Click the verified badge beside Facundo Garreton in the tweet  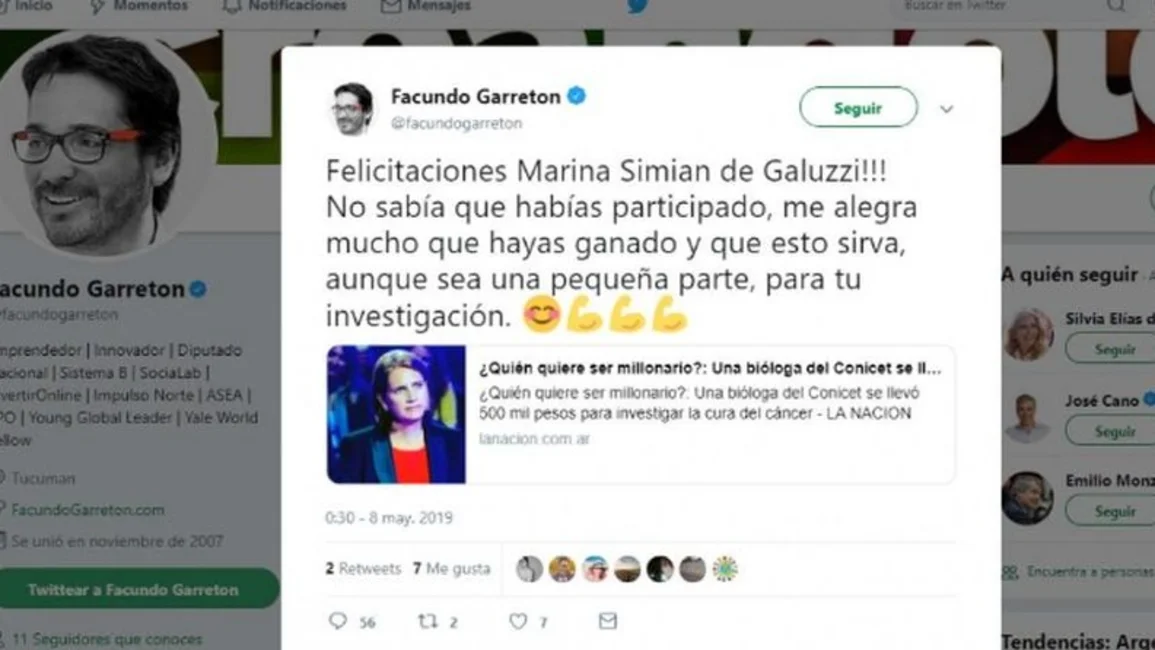pos(577,96)
